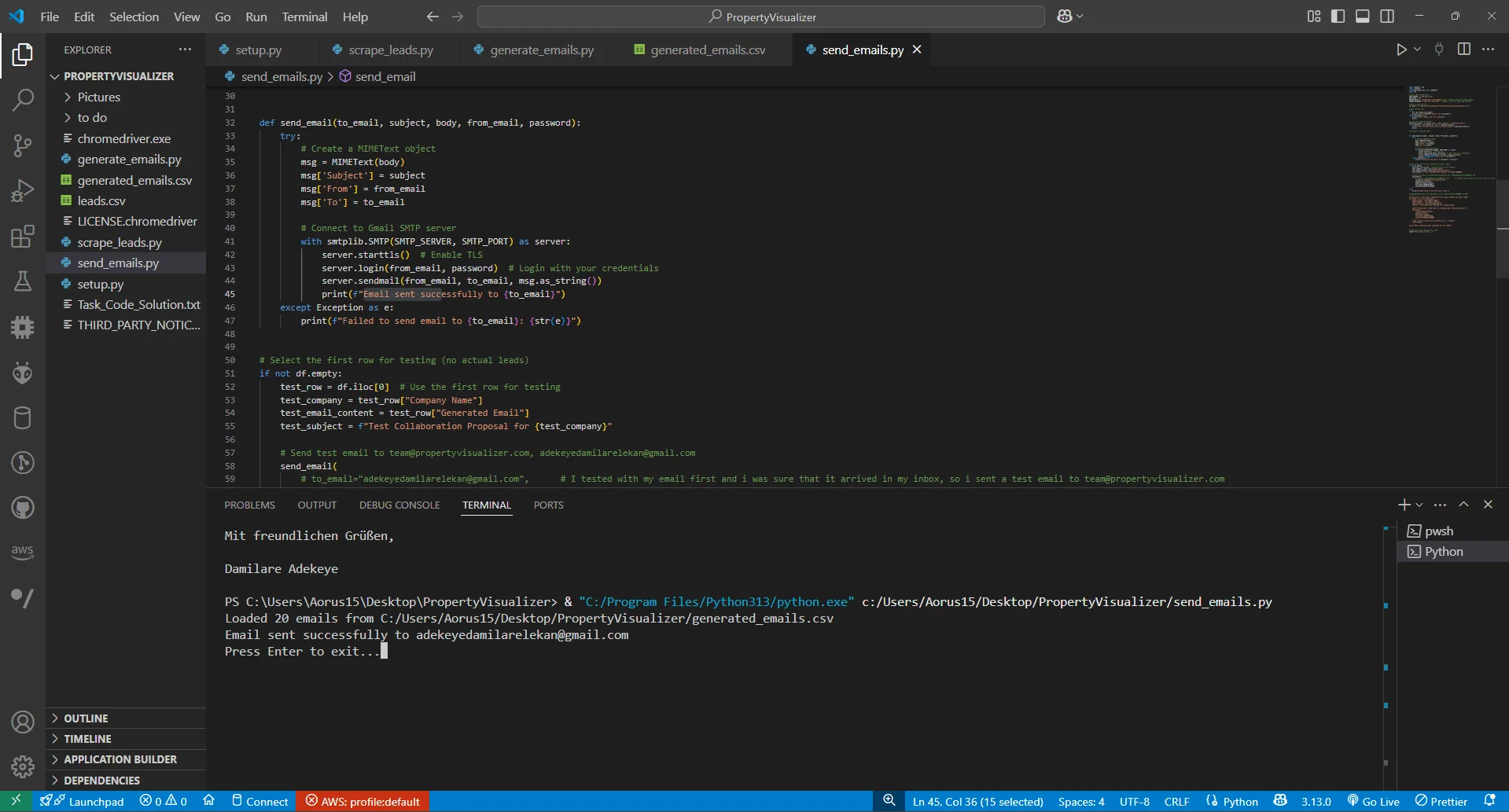Open Source Control view
This screenshot has width=1509, height=812.
[23, 145]
